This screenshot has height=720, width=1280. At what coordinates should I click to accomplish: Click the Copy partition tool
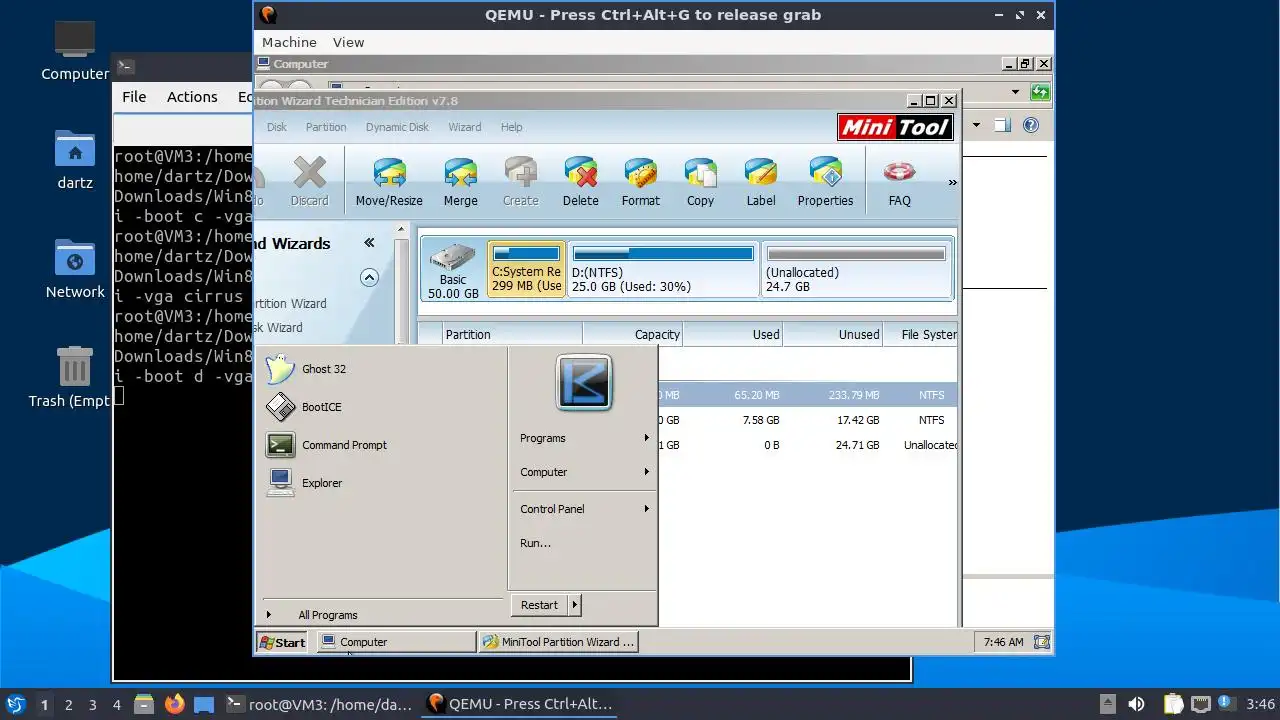click(x=700, y=181)
